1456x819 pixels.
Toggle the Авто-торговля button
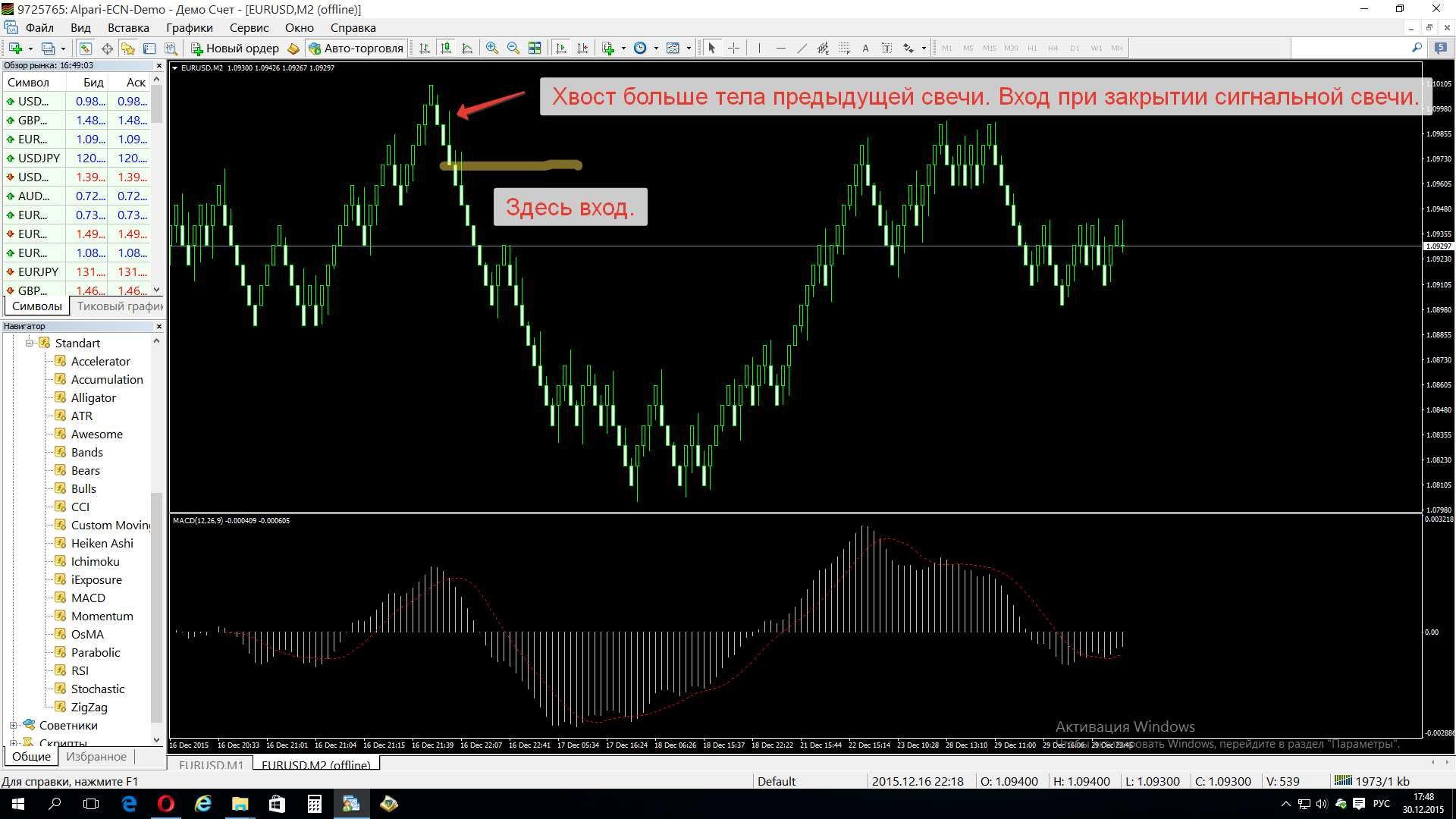(356, 48)
